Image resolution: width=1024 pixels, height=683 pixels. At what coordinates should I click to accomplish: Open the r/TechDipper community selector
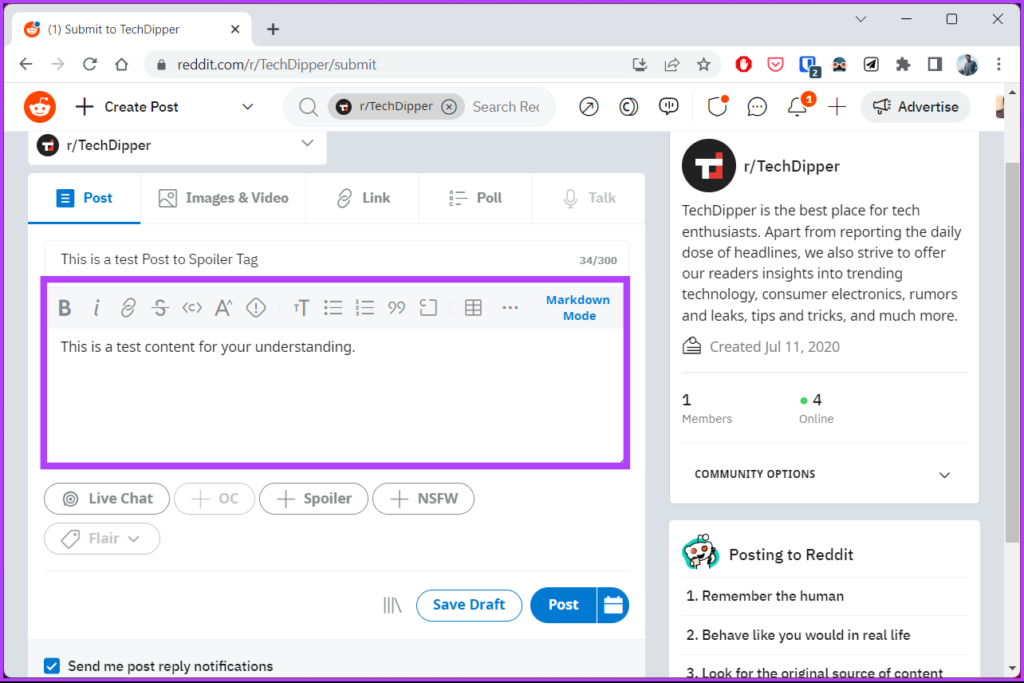(x=177, y=145)
